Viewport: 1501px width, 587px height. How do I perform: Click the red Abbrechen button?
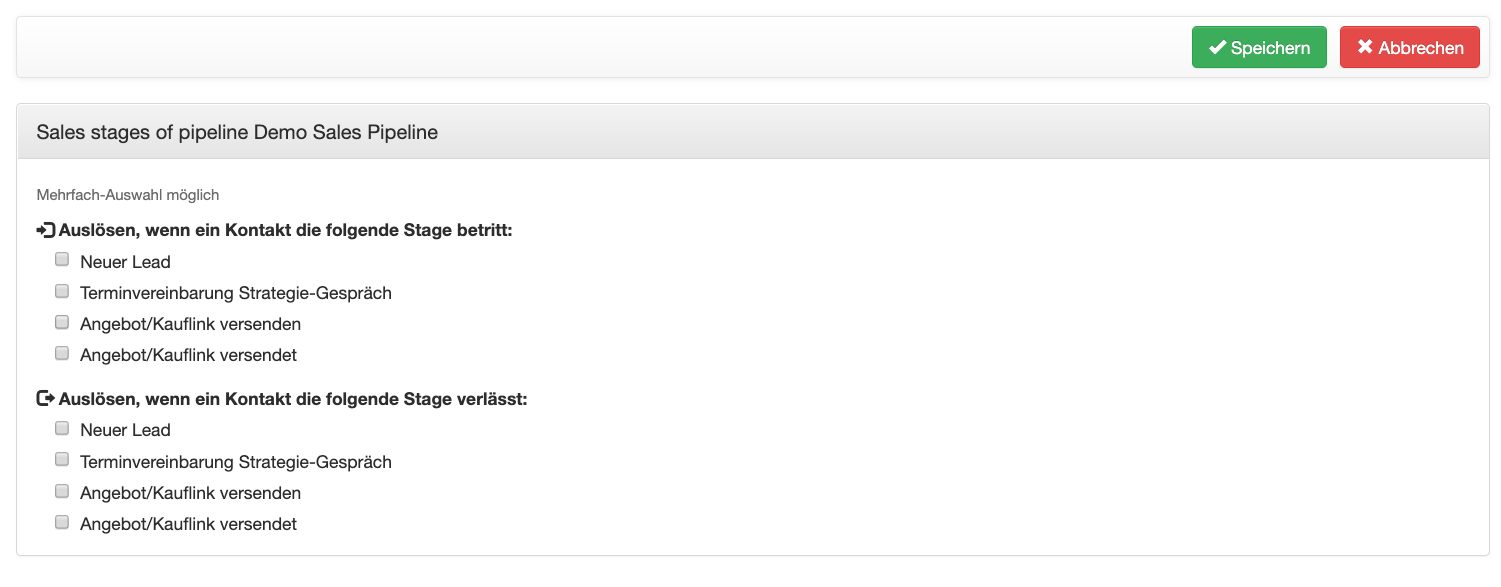tap(1410, 47)
